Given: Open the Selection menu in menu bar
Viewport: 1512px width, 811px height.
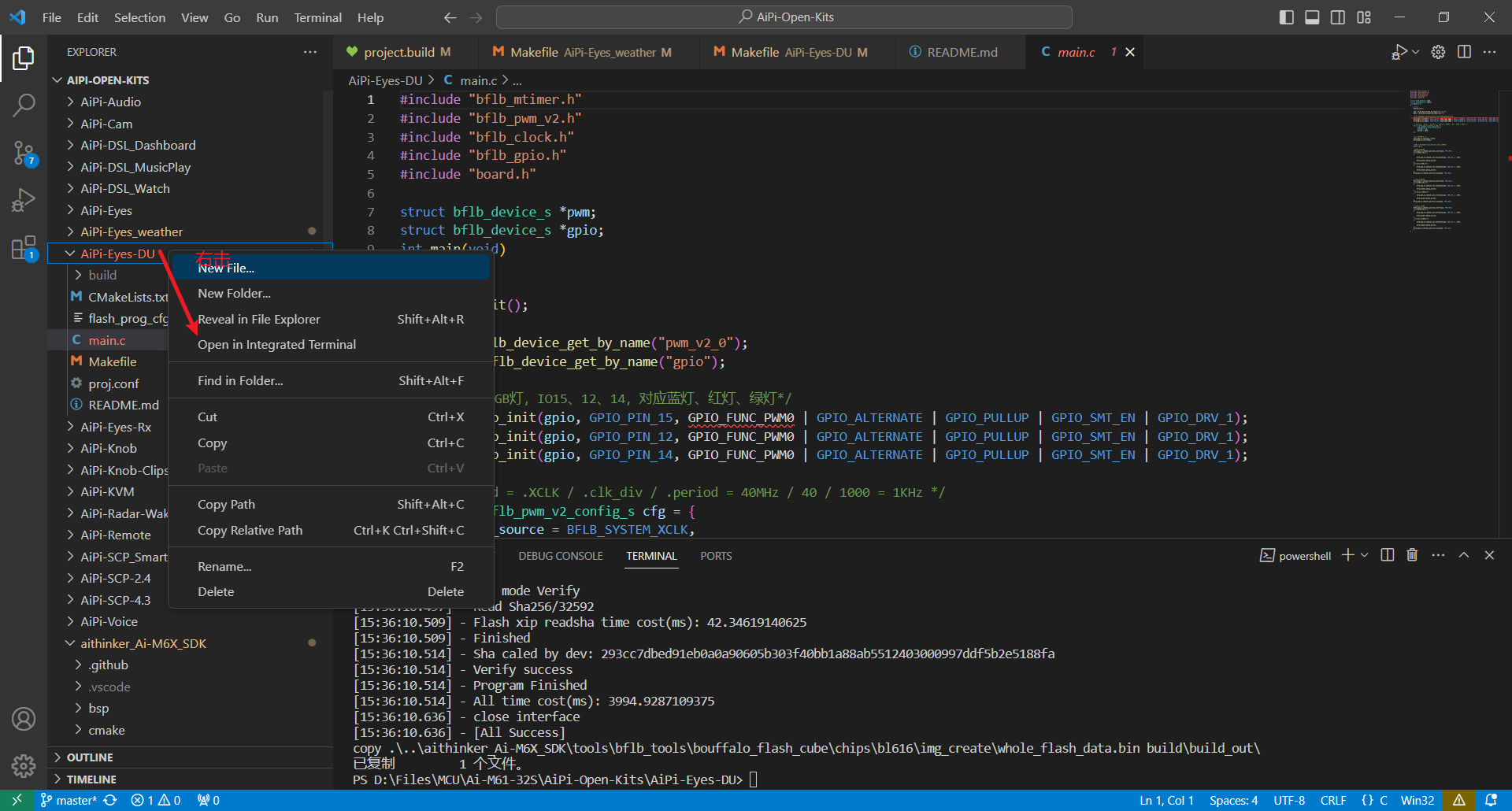Looking at the screenshot, I should [139, 17].
